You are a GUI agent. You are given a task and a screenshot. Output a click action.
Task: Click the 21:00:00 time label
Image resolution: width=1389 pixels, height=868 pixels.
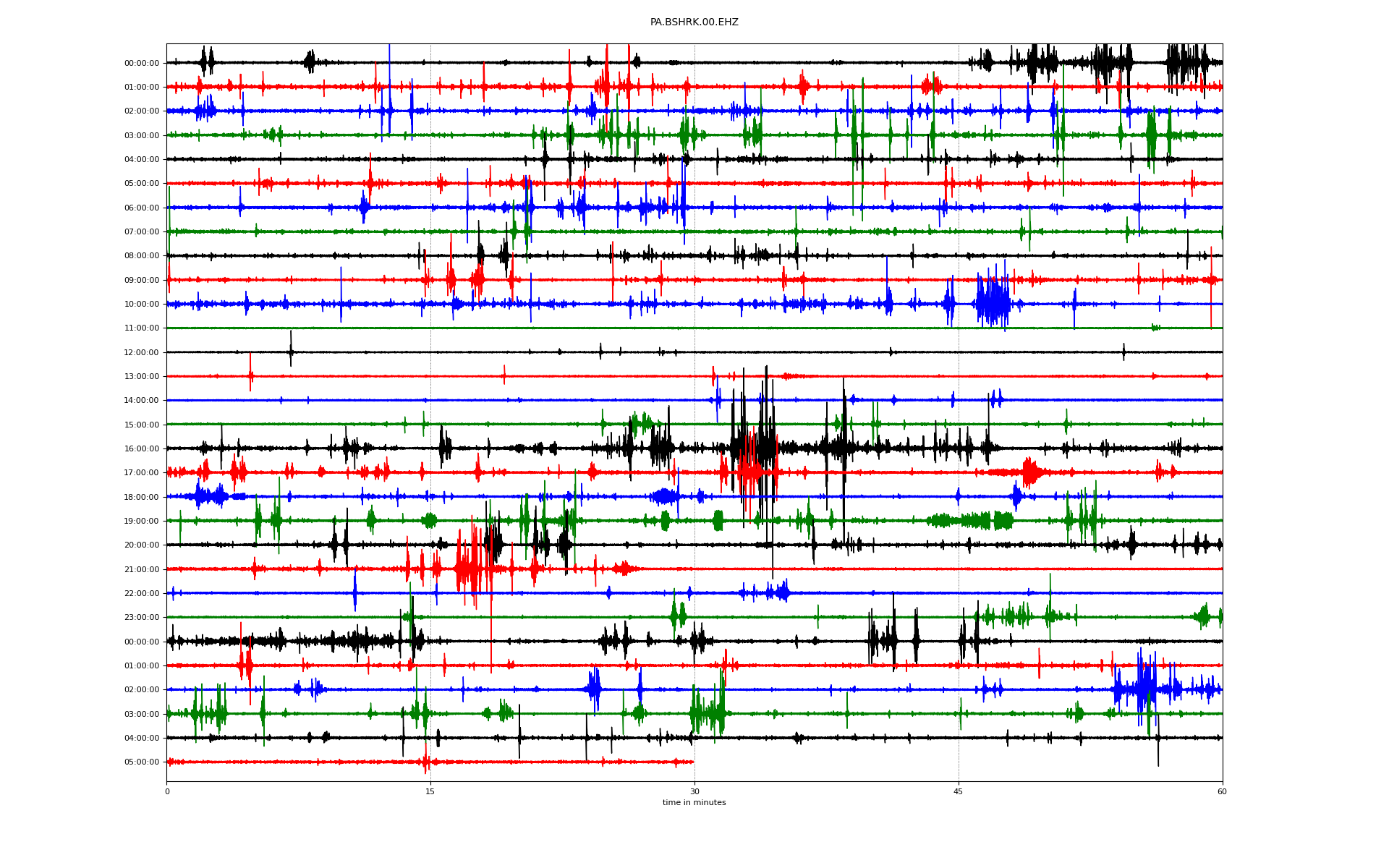[142, 569]
